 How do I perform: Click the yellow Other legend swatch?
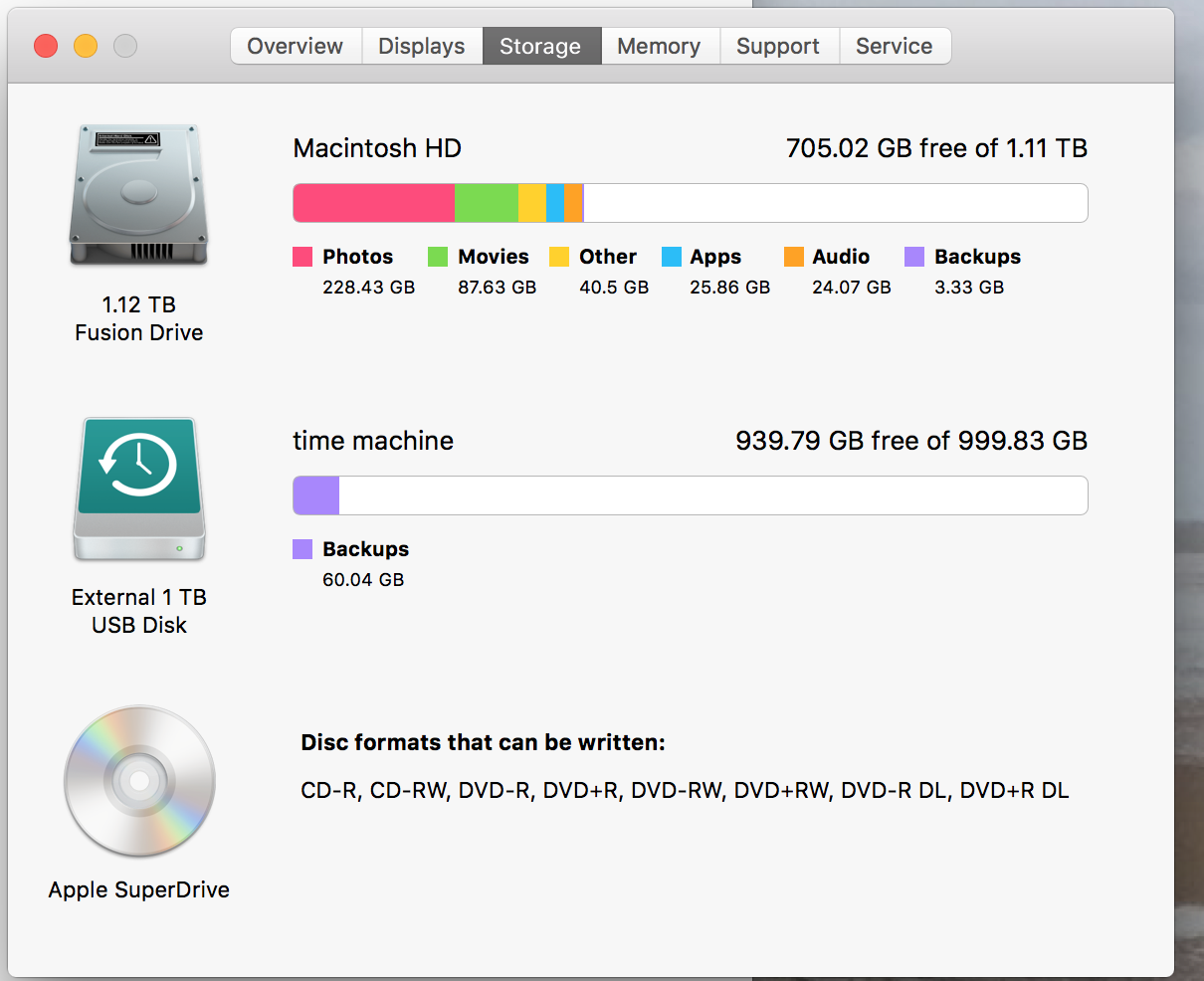pos(559,257)
